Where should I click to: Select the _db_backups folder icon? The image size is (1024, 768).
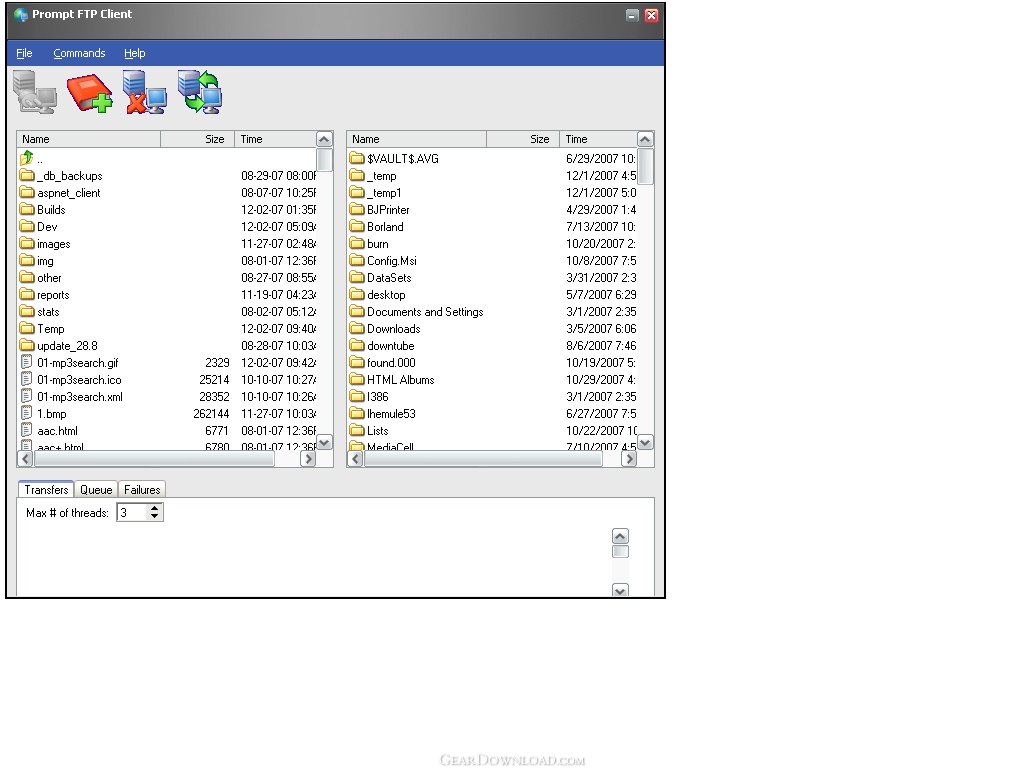(x=27, y=175)
